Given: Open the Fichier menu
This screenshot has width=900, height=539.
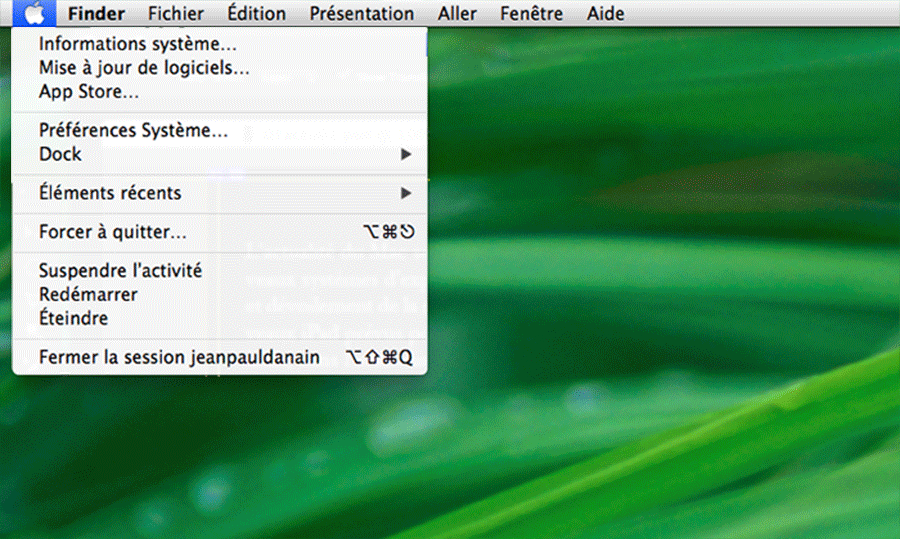Looking at the screenshot, I should (175, 14).
